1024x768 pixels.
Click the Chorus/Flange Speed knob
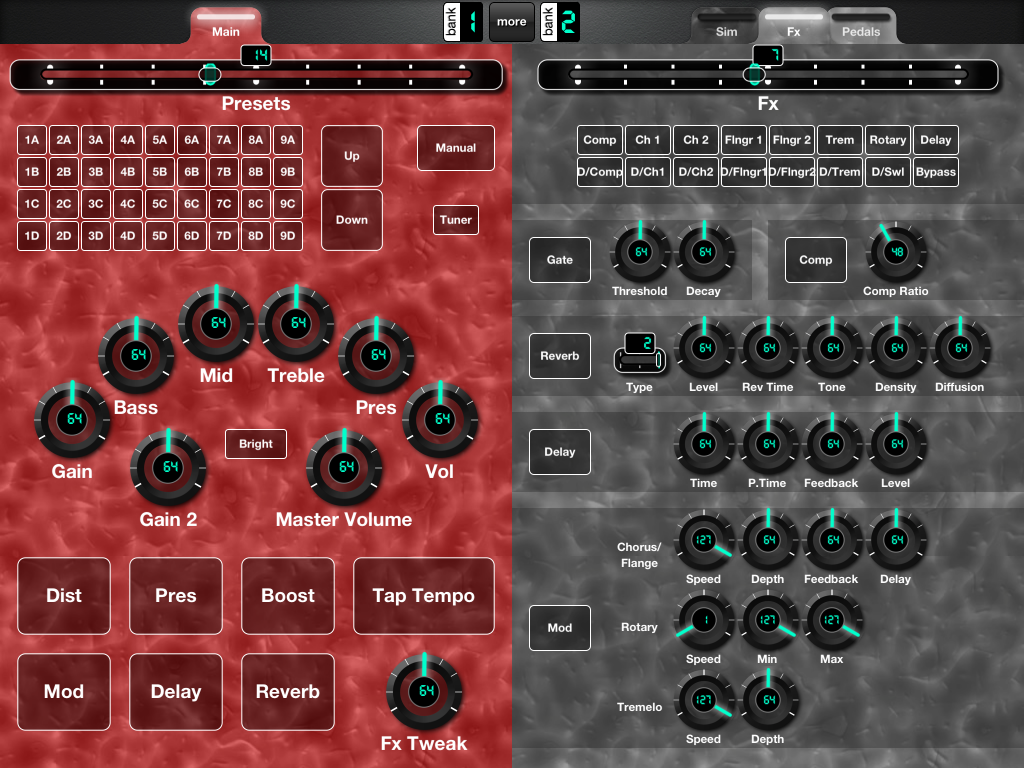704,540
